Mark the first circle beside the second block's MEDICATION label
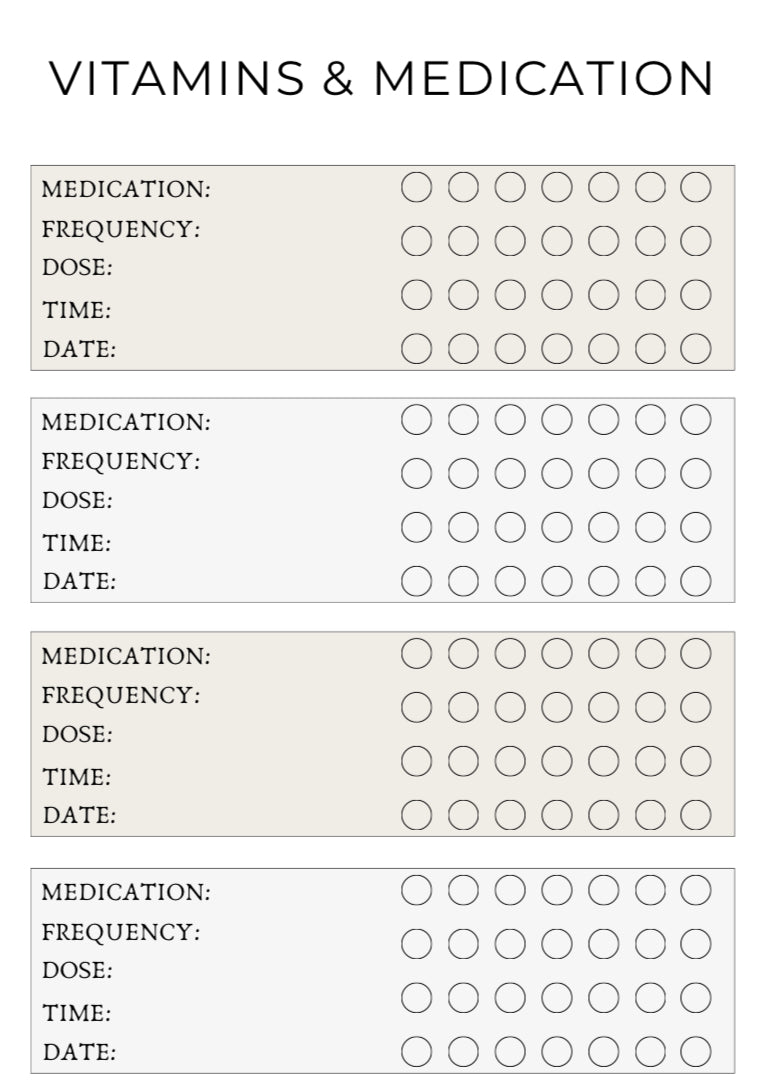This screenshot has height=1089, width=765. tap(417, 420)
